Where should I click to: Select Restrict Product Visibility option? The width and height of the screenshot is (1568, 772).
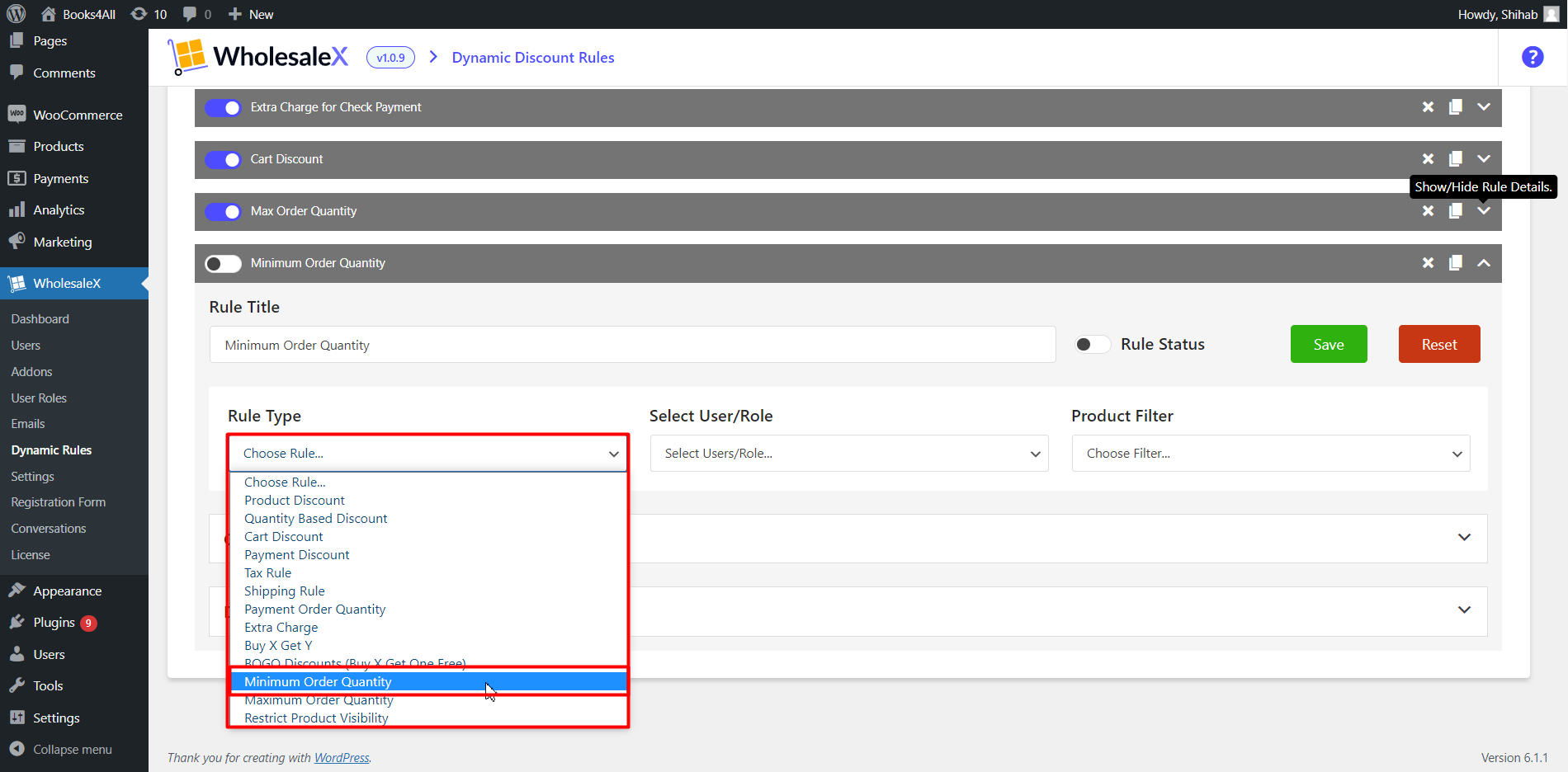click(x=428, y=718)
